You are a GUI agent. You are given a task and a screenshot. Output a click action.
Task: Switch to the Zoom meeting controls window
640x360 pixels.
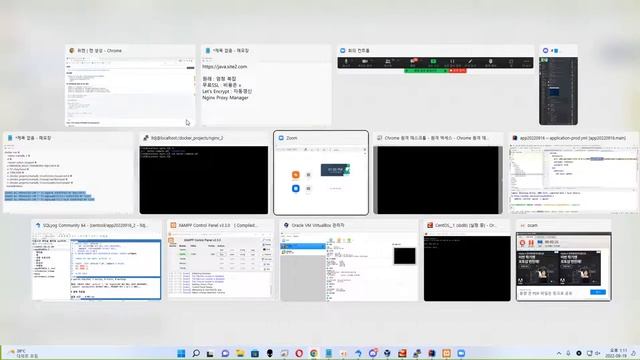tap(436, 59)
